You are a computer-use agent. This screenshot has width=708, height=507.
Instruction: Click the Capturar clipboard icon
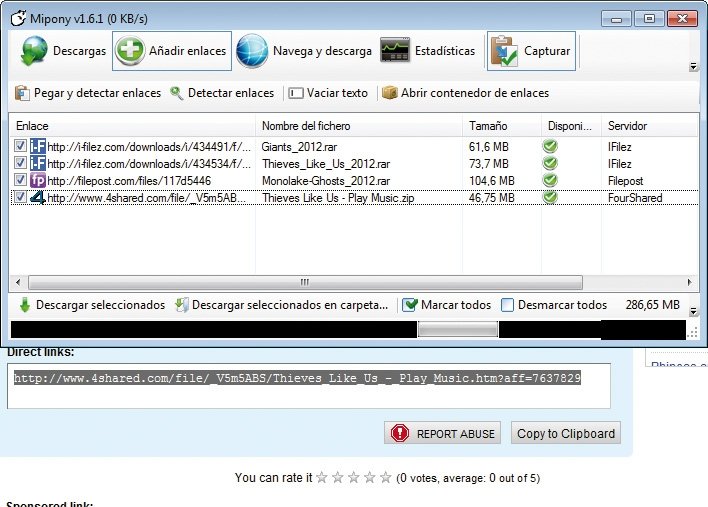click(504, 51)
